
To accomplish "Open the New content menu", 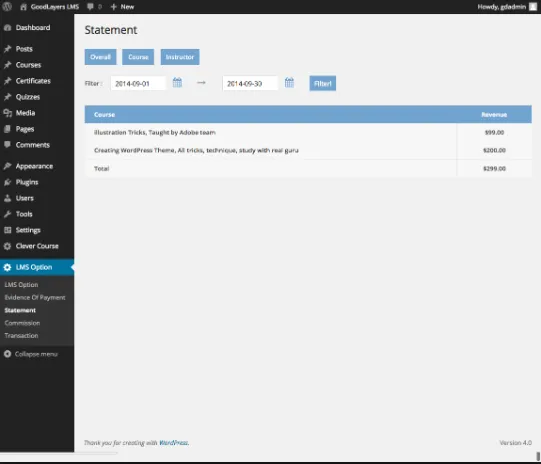I will tap(122, 7).
